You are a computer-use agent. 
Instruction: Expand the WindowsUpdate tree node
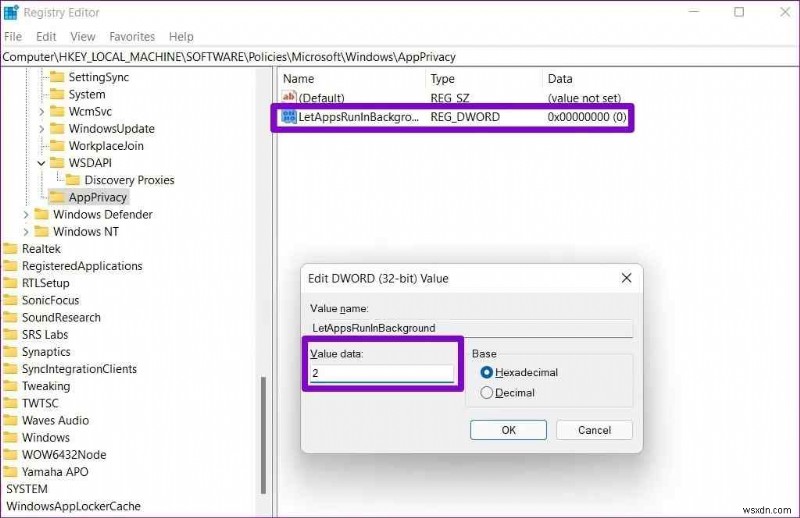[41, 129]
